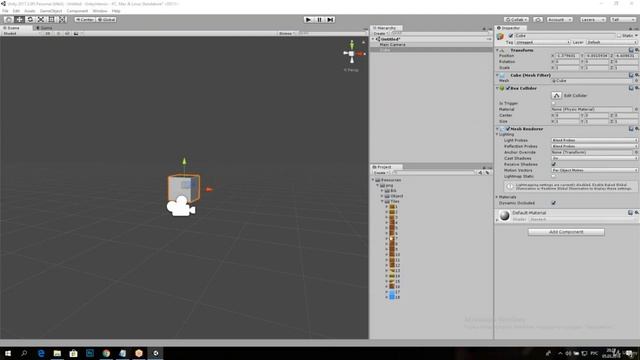Expand the Object folder
The height and width of the screenshot is (360, 640).
[382, 196]
